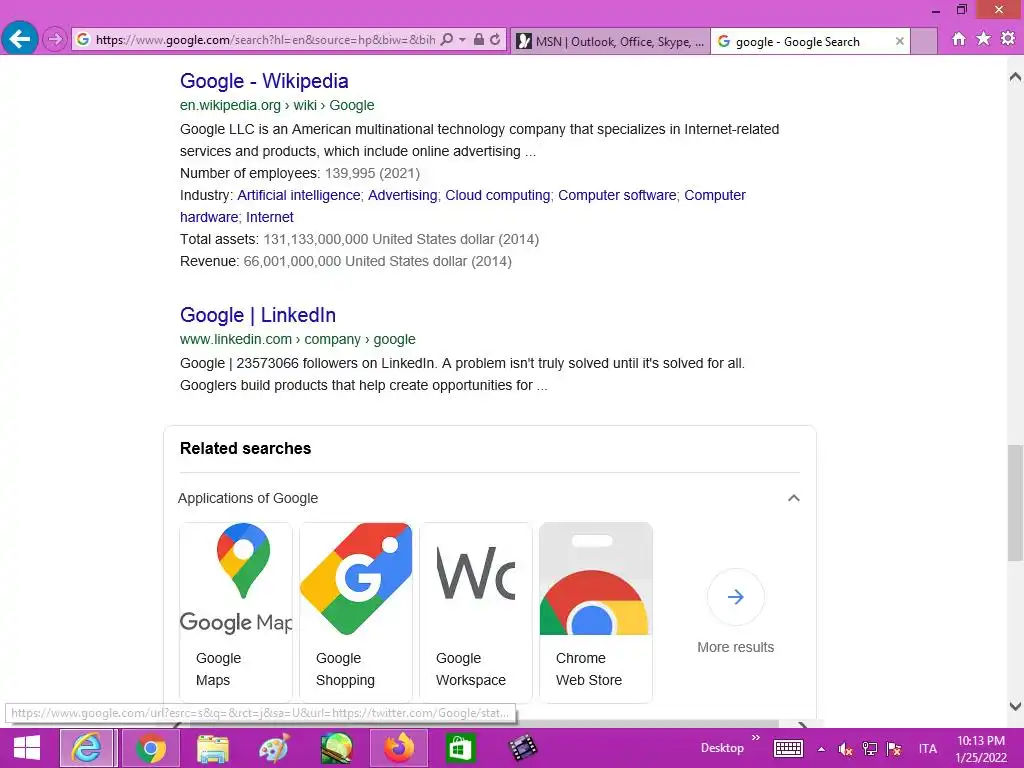Image resolution: width=1024 pixels, height=768 pixels.
Task: Click the Internet industry link
Action: tap(270, 217)
